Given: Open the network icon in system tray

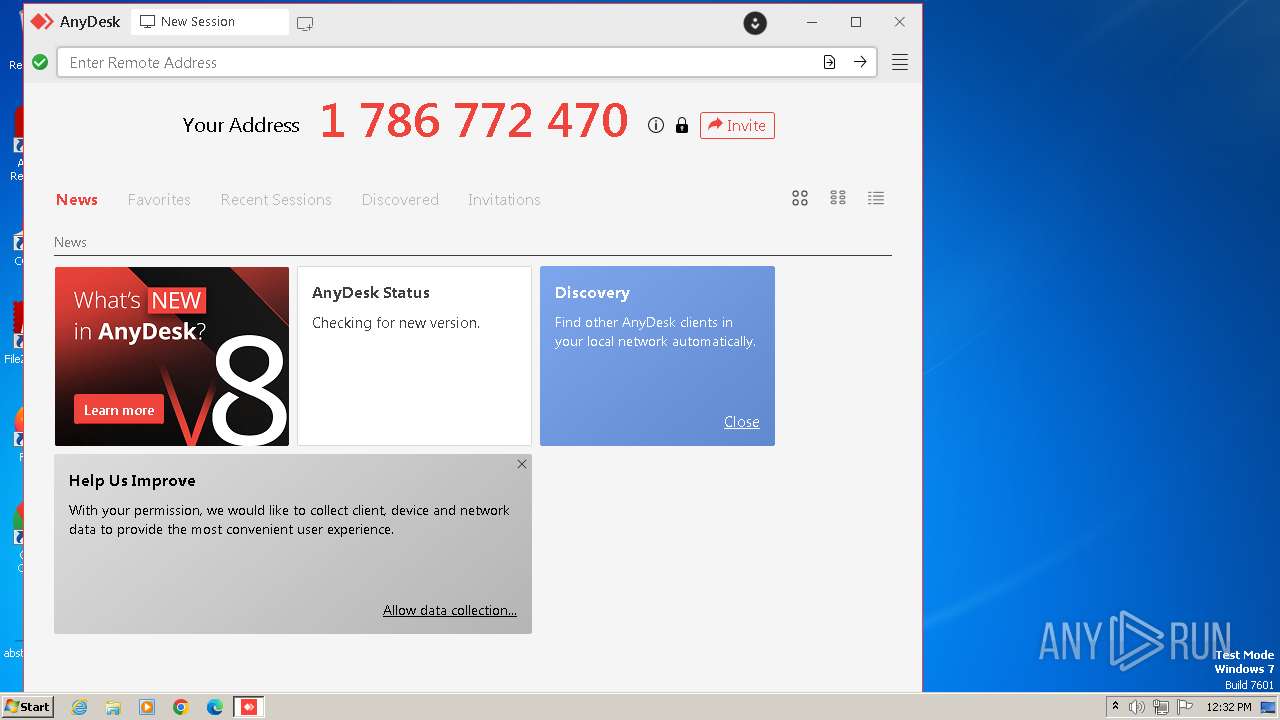Looking at the screenshot, I should [x=1161, y=707].
